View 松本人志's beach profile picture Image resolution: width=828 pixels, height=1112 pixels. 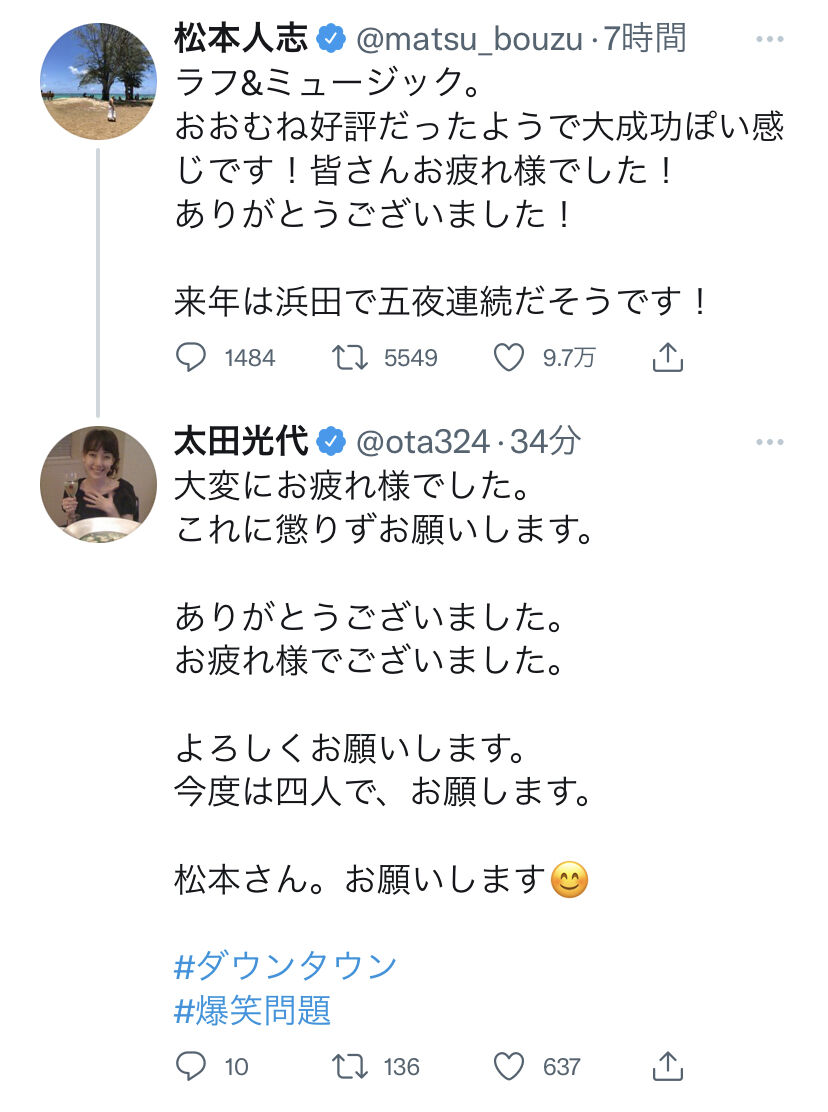point(98,81)
